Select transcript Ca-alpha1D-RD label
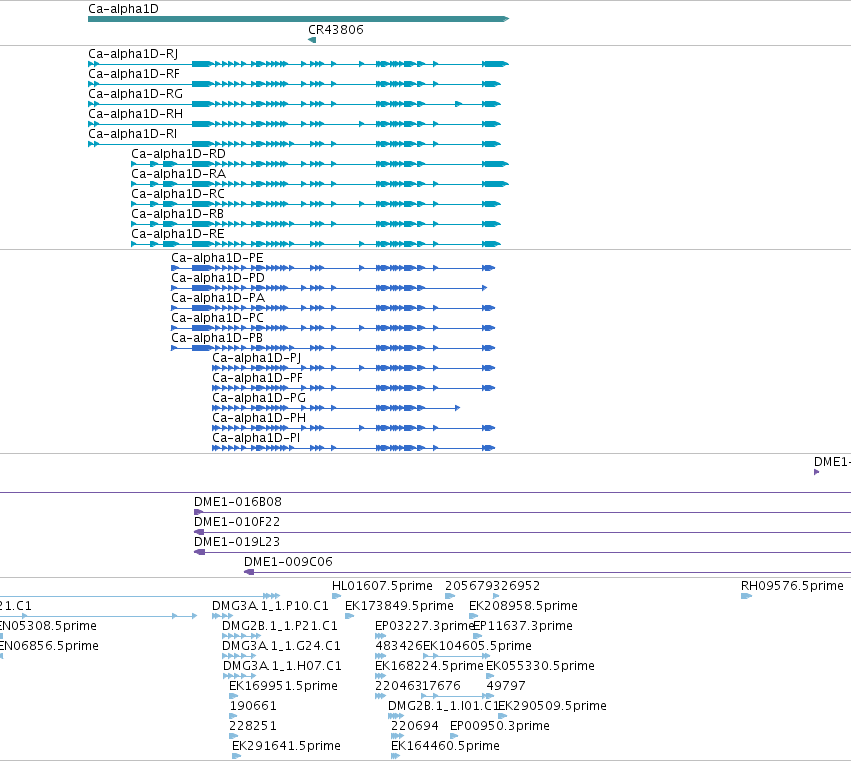This screenshot has width=851, height=761. [179, 154]
